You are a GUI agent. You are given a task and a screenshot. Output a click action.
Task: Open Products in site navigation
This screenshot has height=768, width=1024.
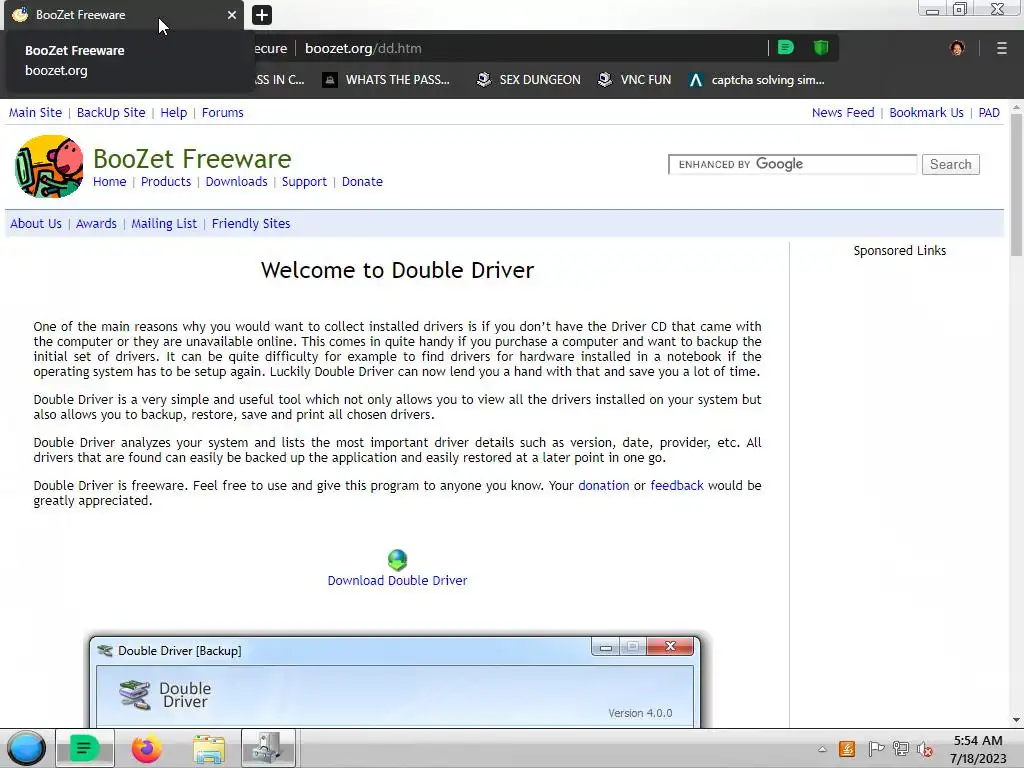coord(166,182)
